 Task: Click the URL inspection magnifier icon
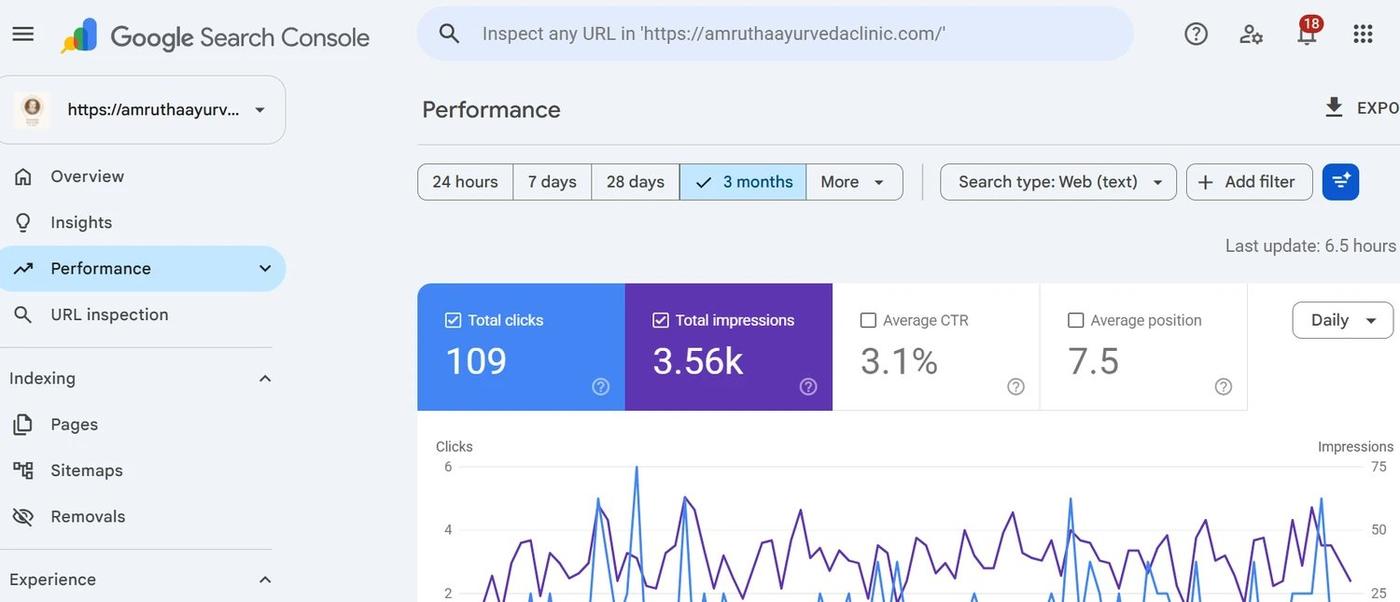[x=23, y=314]
